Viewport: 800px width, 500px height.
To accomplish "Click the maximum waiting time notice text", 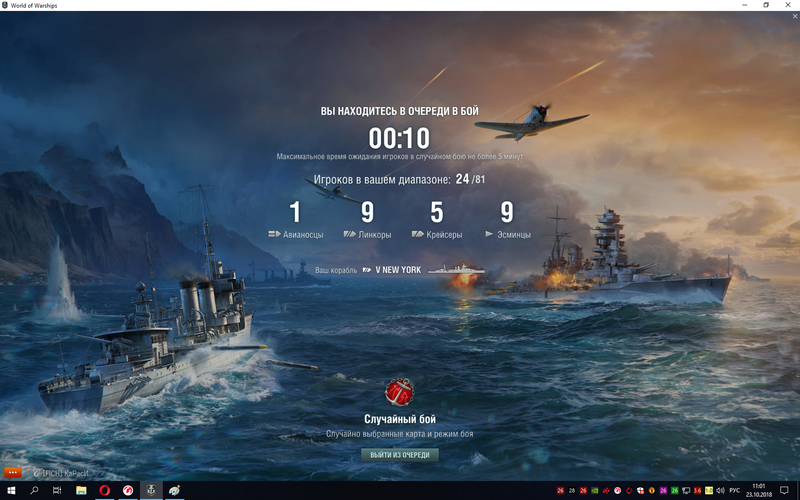I will click(x=399, y=157).
